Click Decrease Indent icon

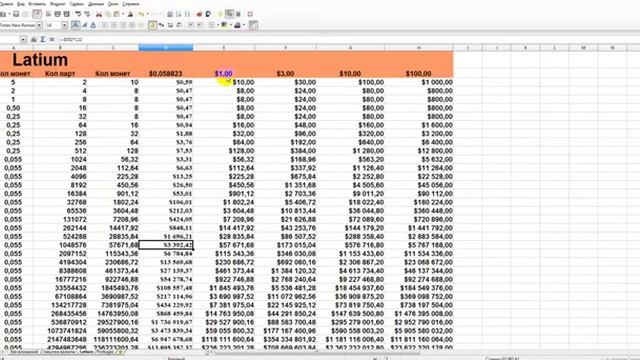tap(191, 25)
